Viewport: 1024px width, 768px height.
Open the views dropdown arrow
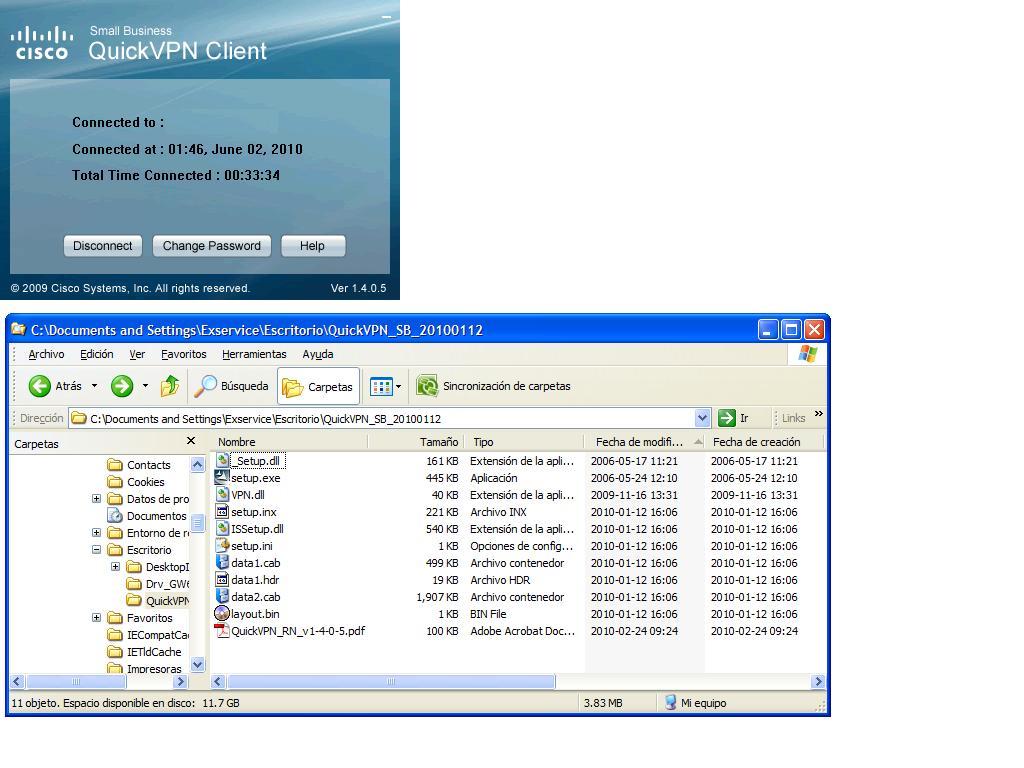(398, 387)
